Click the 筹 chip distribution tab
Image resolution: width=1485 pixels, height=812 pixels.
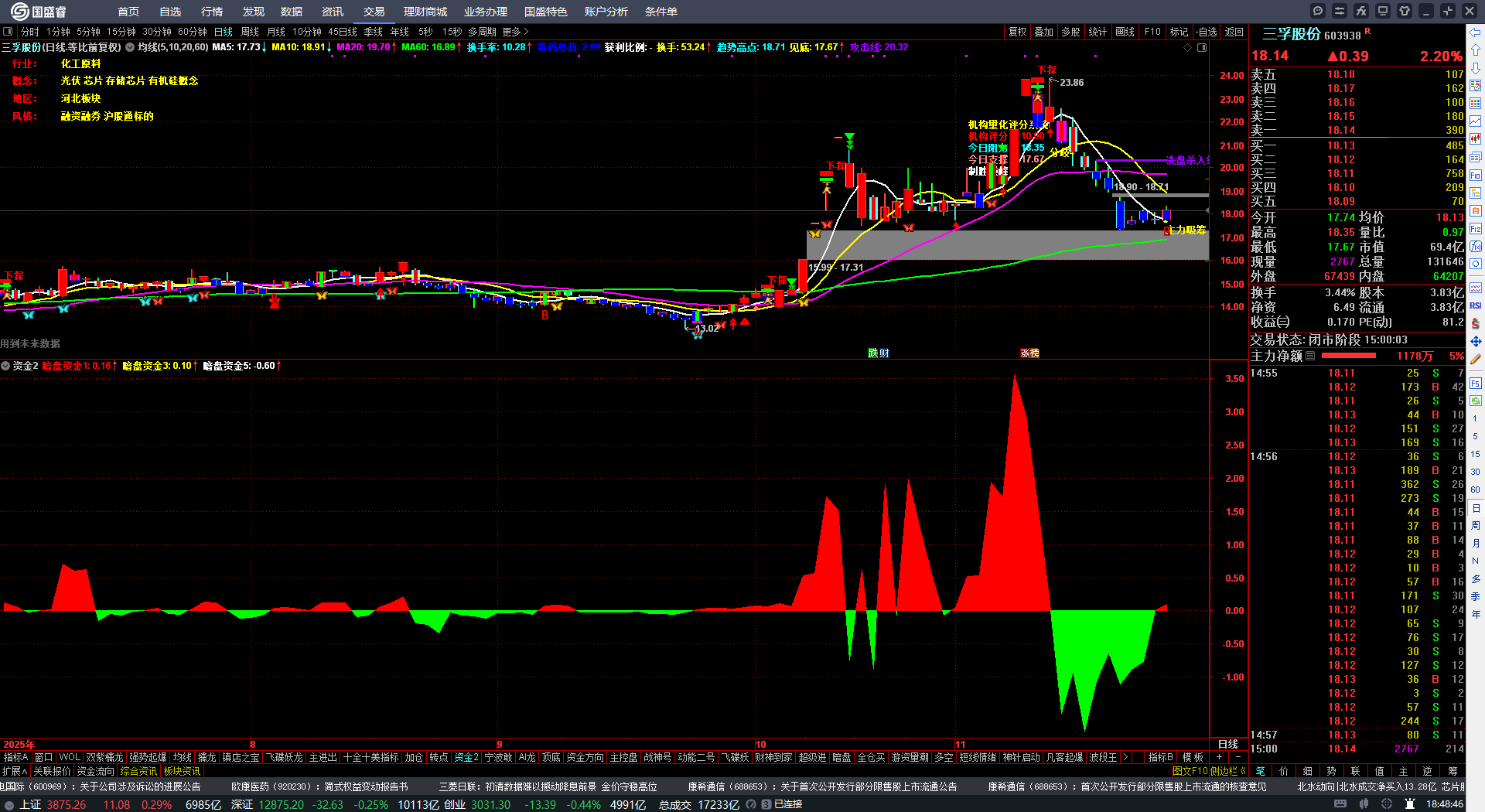pos(1453,771)
